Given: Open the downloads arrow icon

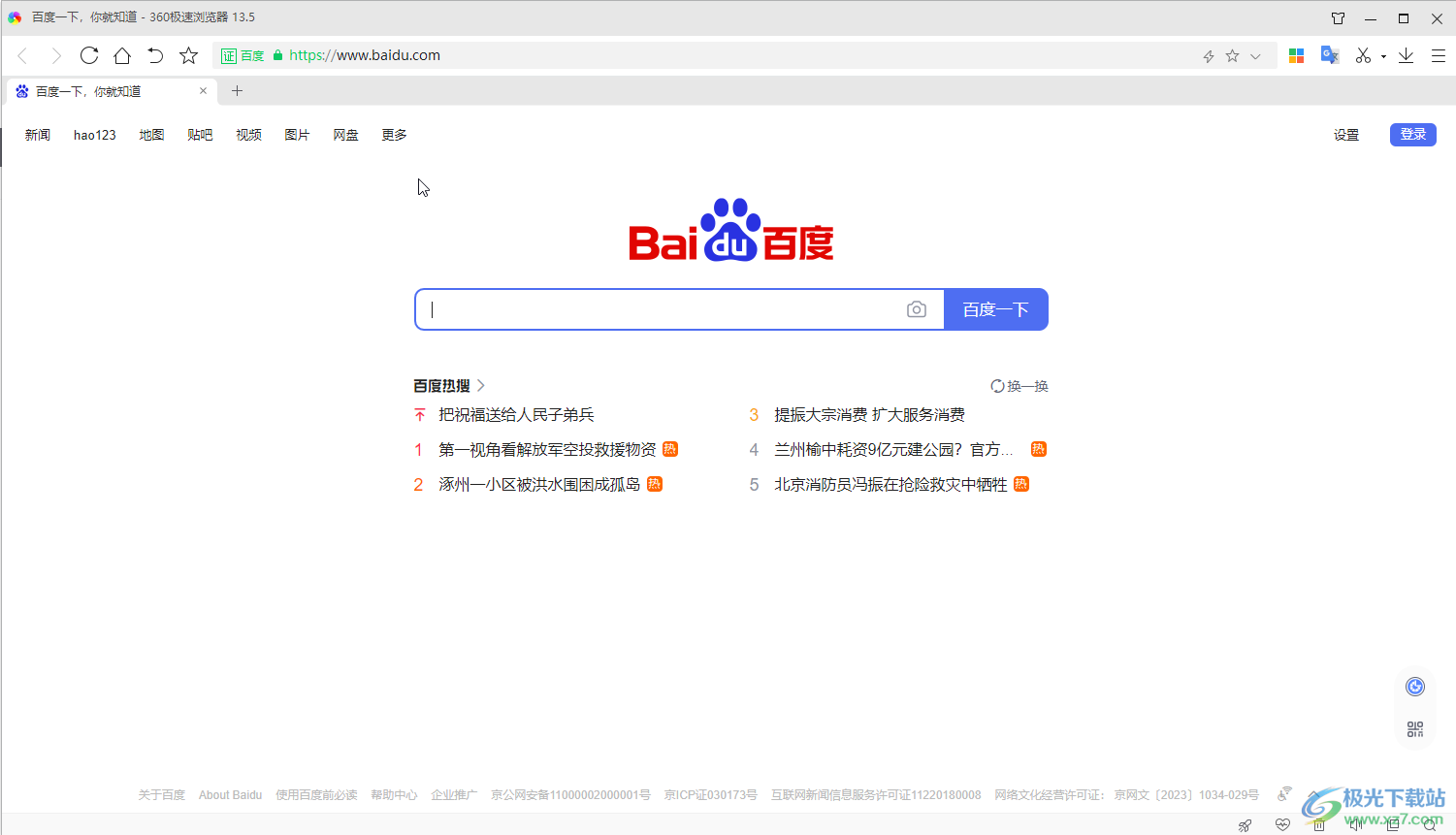Looking at the screenshot, I should 1406,55.
